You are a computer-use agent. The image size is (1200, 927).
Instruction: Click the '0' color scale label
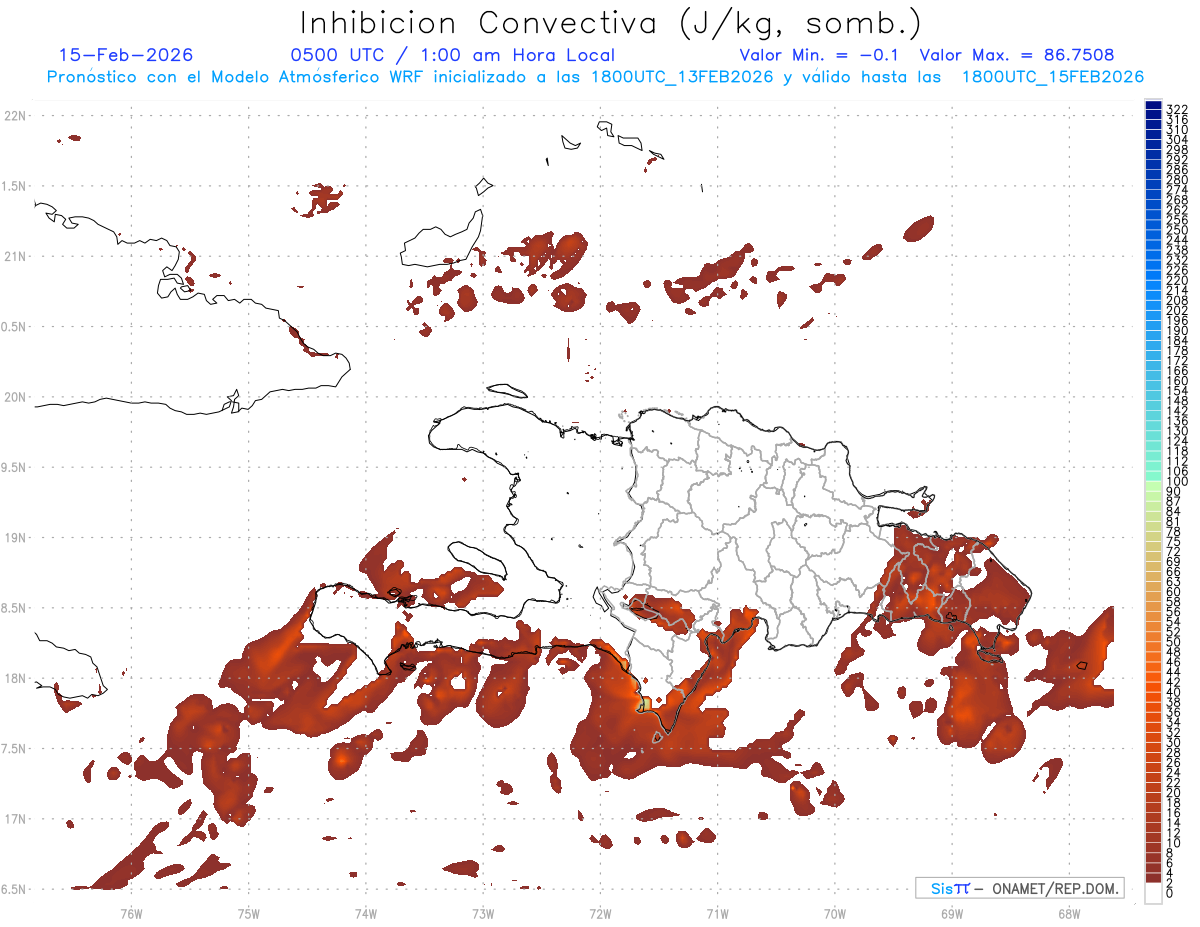1170,892
